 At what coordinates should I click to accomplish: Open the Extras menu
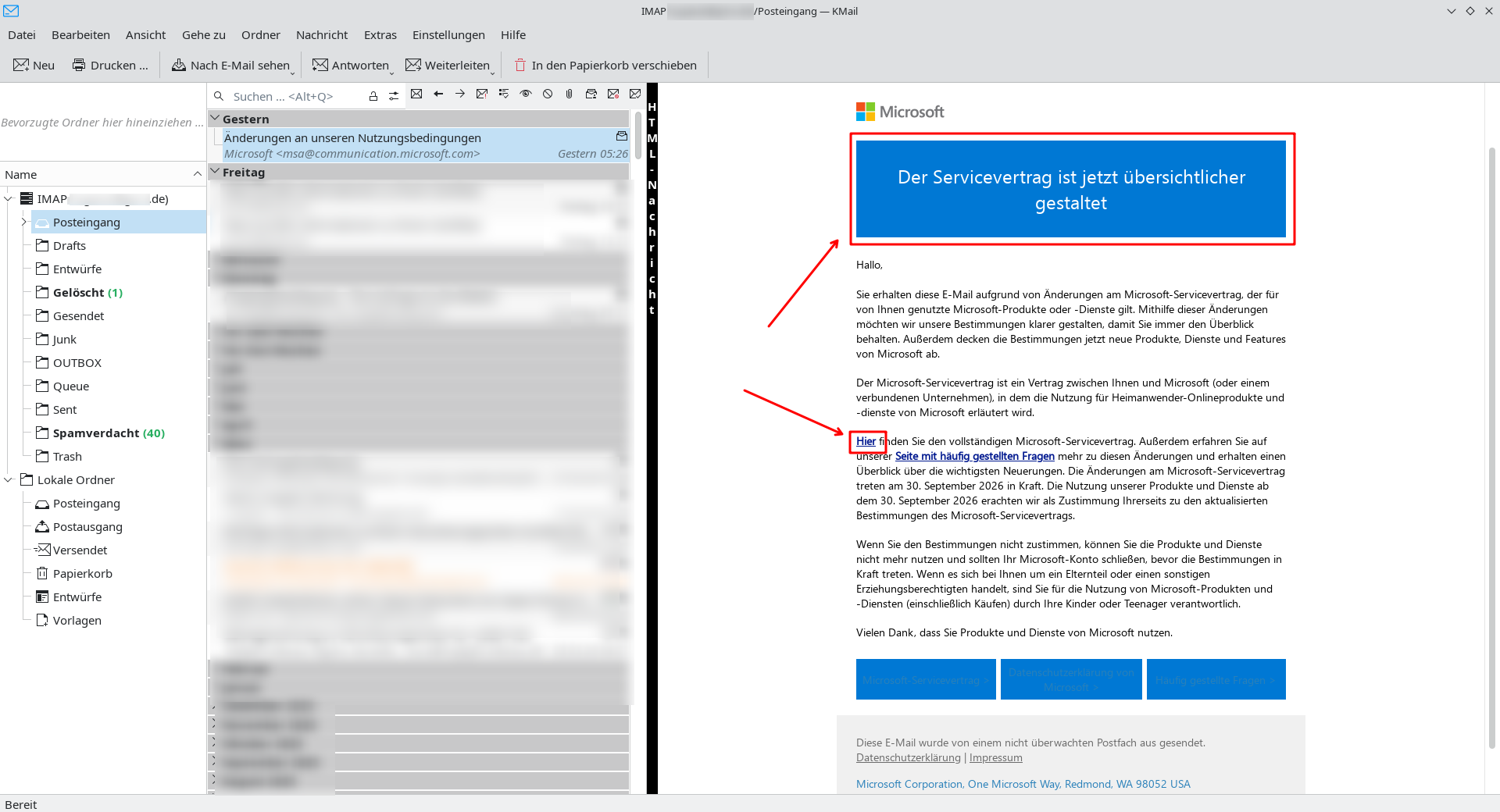[380, 35]
